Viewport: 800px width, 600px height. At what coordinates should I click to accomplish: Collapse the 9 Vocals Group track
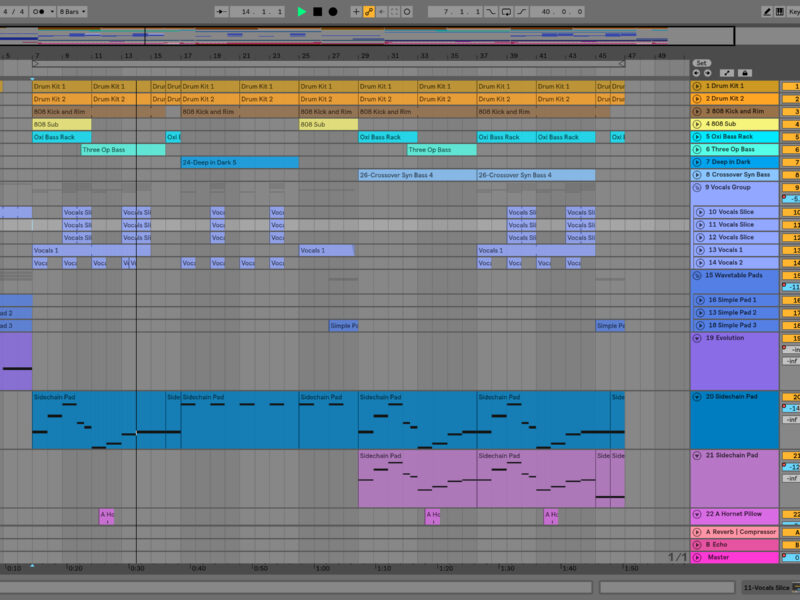(697, 187)
